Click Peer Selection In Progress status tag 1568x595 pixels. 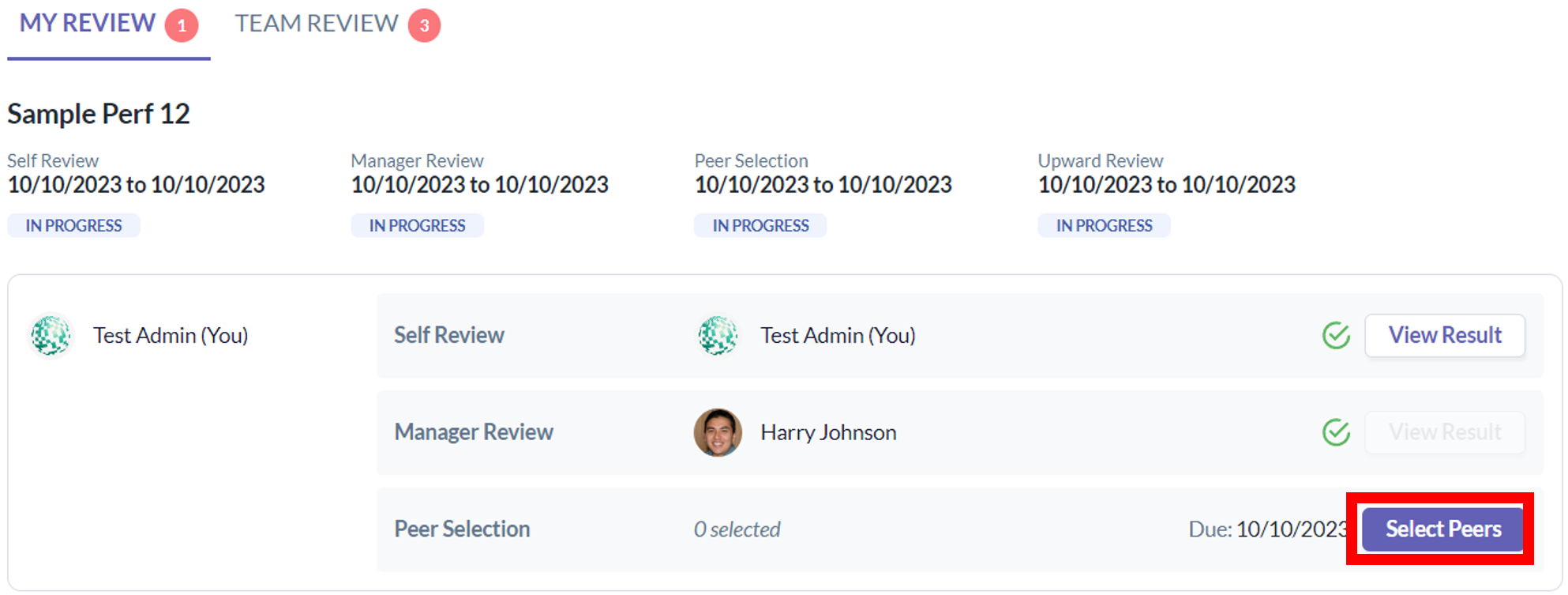click(760, 226)
